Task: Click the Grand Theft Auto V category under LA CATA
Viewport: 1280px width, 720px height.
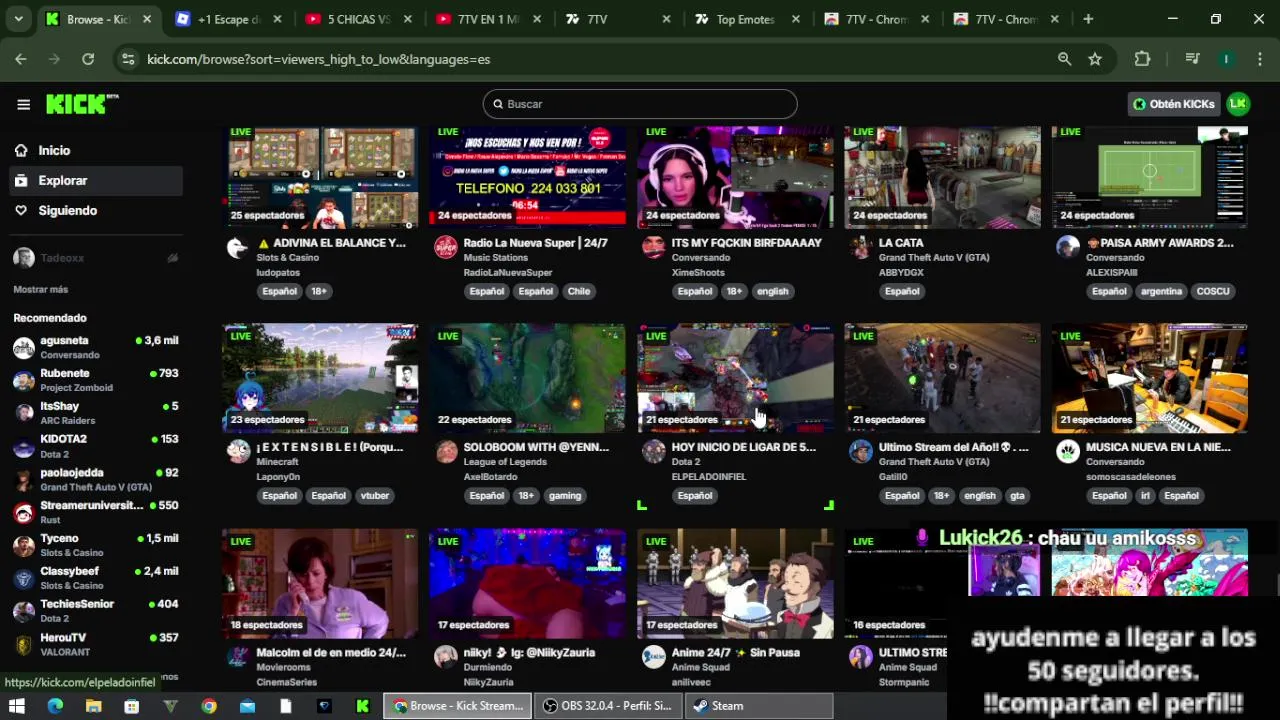Action: (x=934, y=257)
